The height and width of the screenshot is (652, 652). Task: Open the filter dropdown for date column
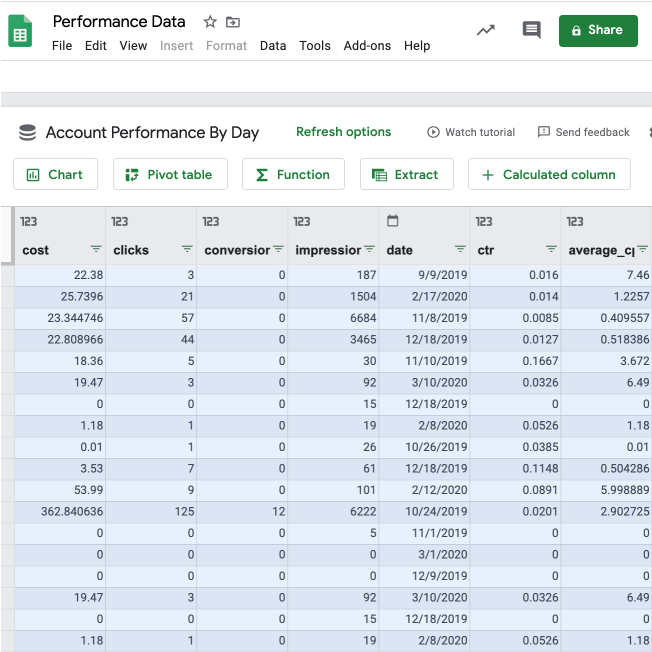click(460, 249)
